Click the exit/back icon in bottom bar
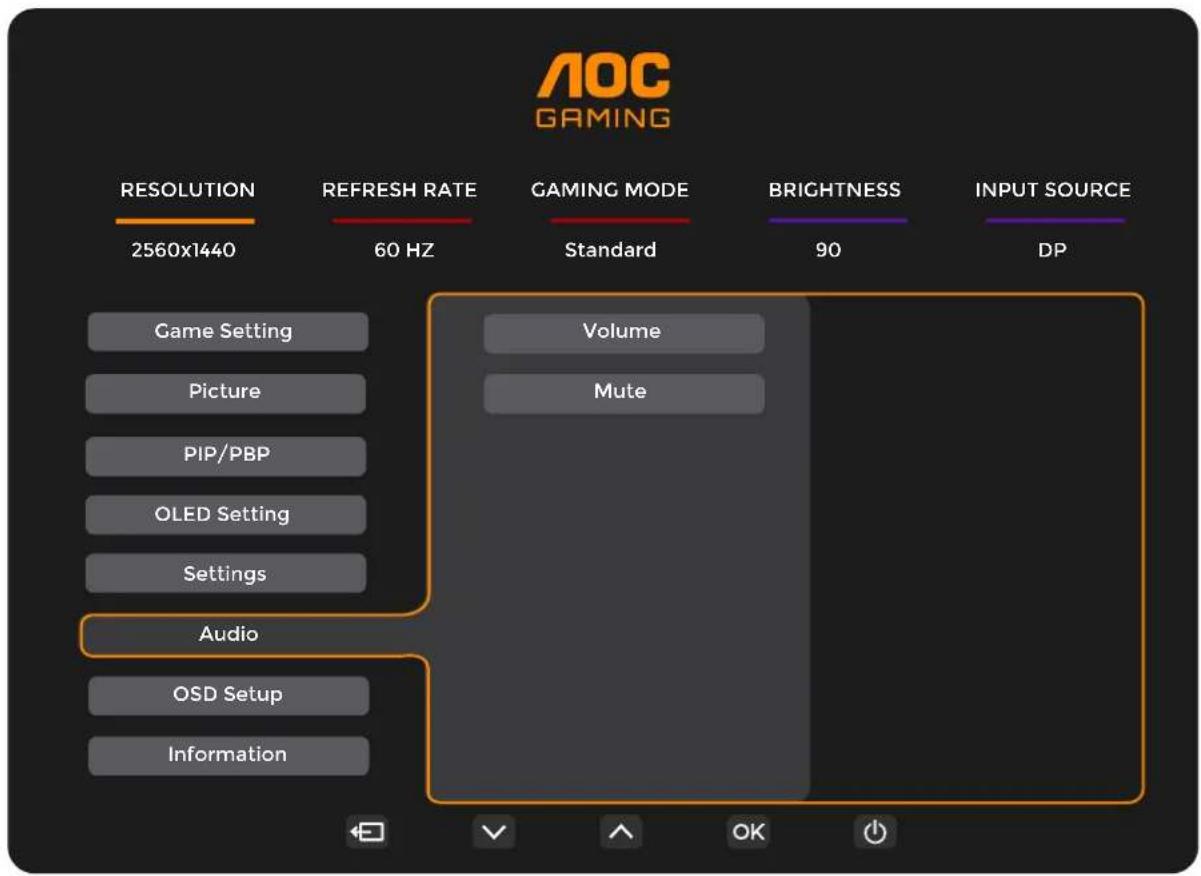The width and height of the screenshot is (1201, 876). coord(367,832)
